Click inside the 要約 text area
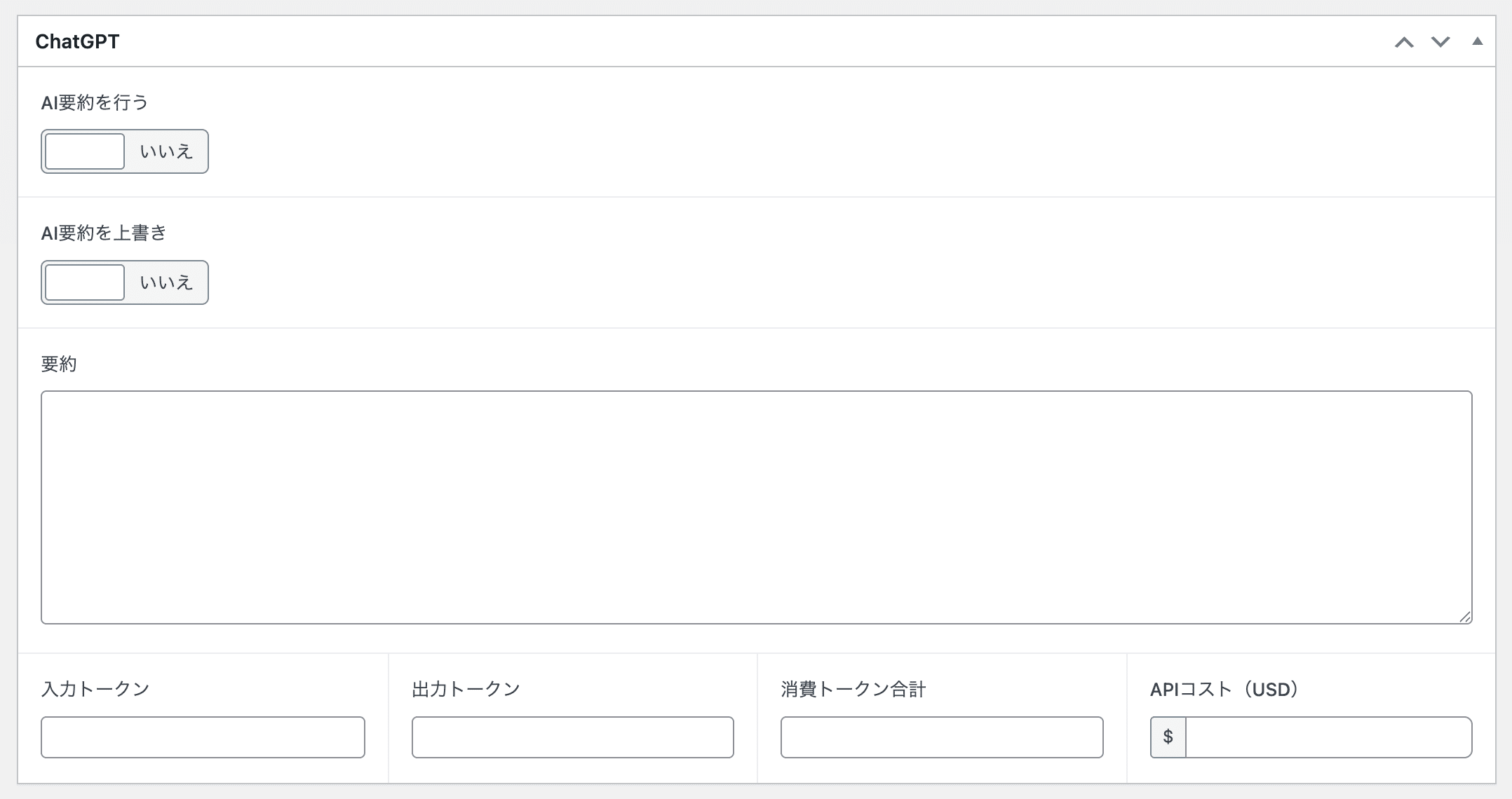This screenshot has width=1512, height=799. point(756,507)
